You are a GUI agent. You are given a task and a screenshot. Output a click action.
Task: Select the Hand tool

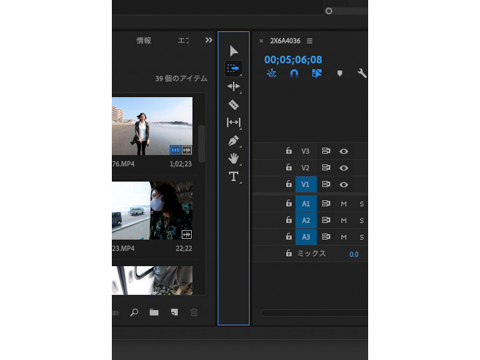[x=233, y=158]
